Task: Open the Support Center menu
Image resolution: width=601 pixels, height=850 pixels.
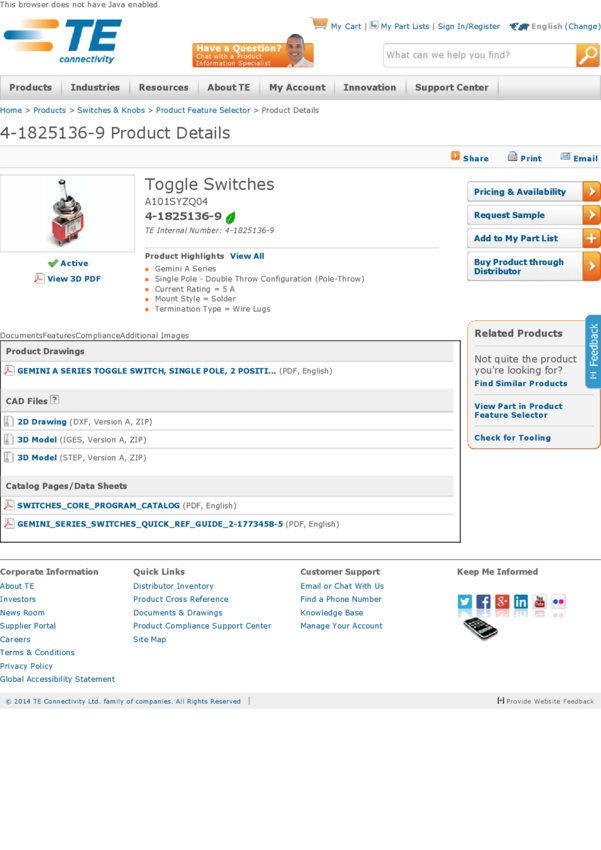Action: (452, 88)
